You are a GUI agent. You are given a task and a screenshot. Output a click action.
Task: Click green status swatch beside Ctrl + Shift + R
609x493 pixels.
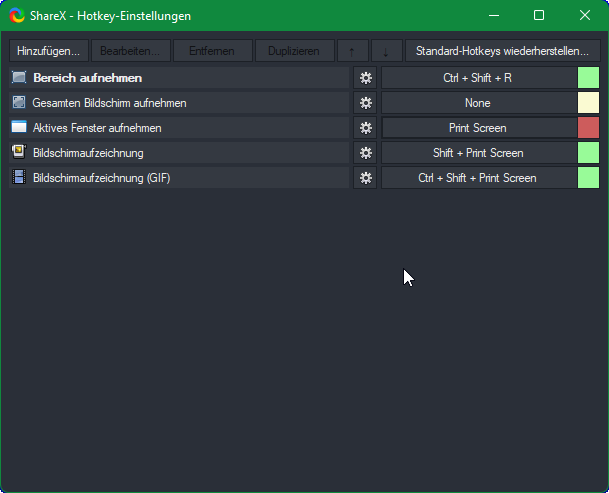(x=588, y=78)
